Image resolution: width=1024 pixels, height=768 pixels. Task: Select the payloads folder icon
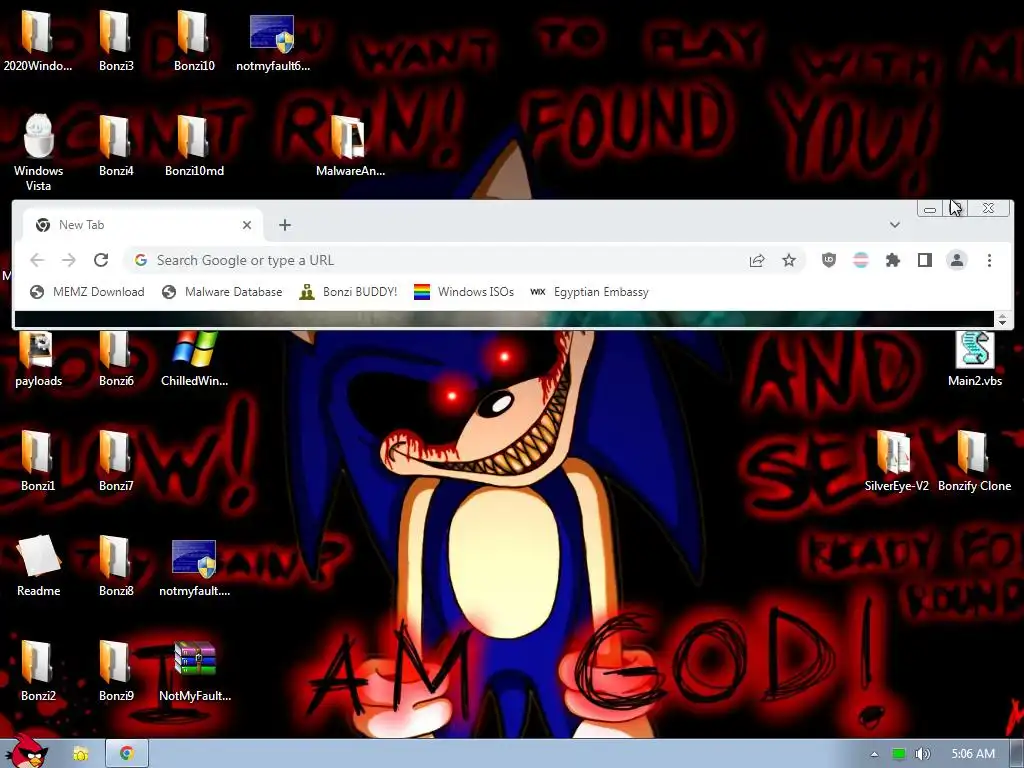(38, 360)
